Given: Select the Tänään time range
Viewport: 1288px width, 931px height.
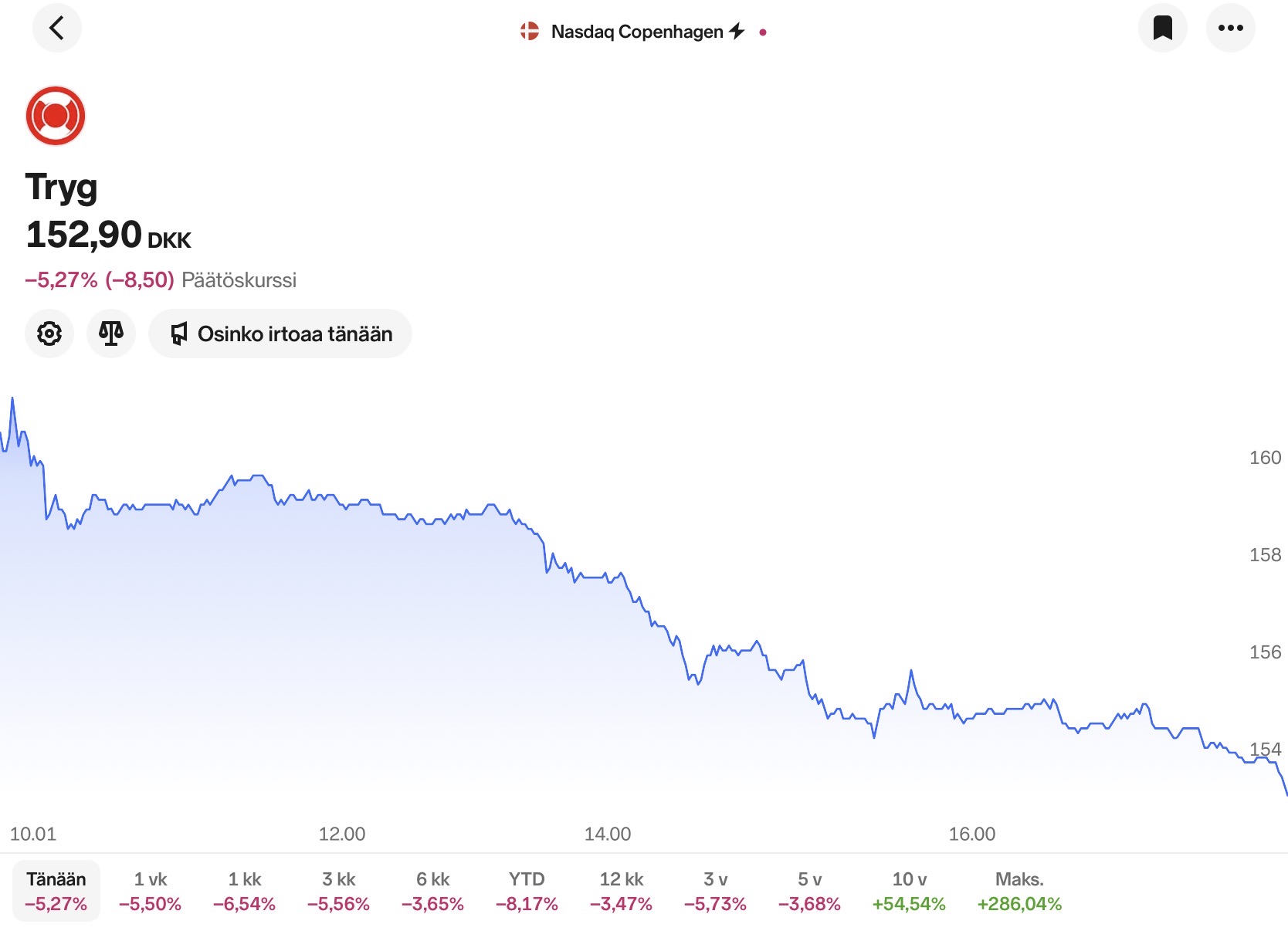Looking at the screenshot, I should [x=56, y=891].
